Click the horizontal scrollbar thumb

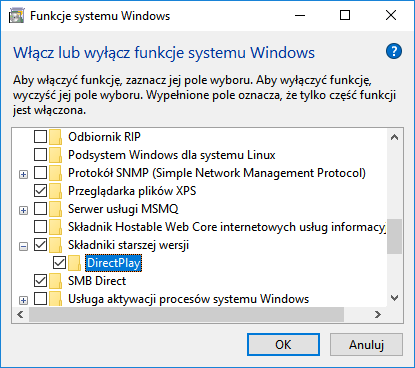[x=186, y=314]
